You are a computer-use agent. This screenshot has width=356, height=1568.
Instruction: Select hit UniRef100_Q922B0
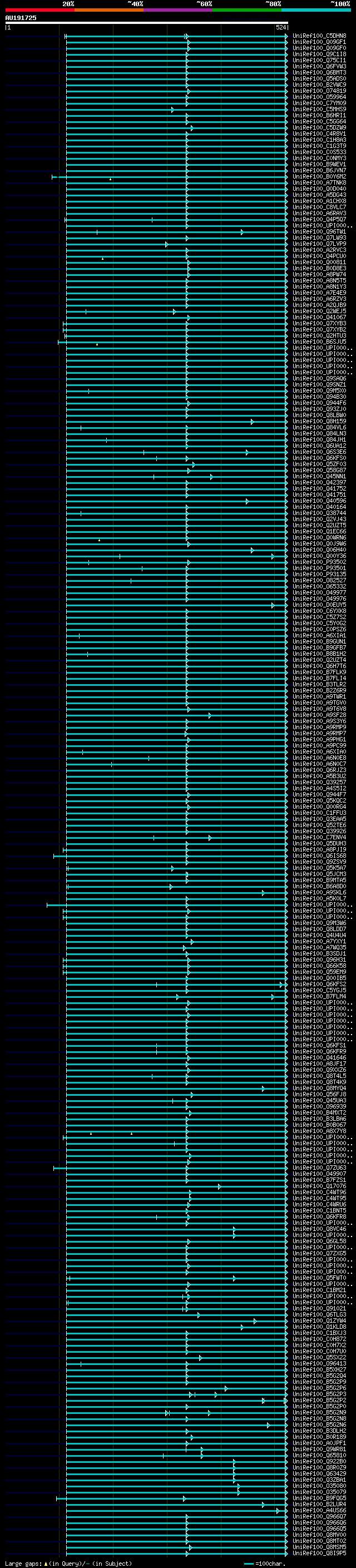coord(319,1461)
